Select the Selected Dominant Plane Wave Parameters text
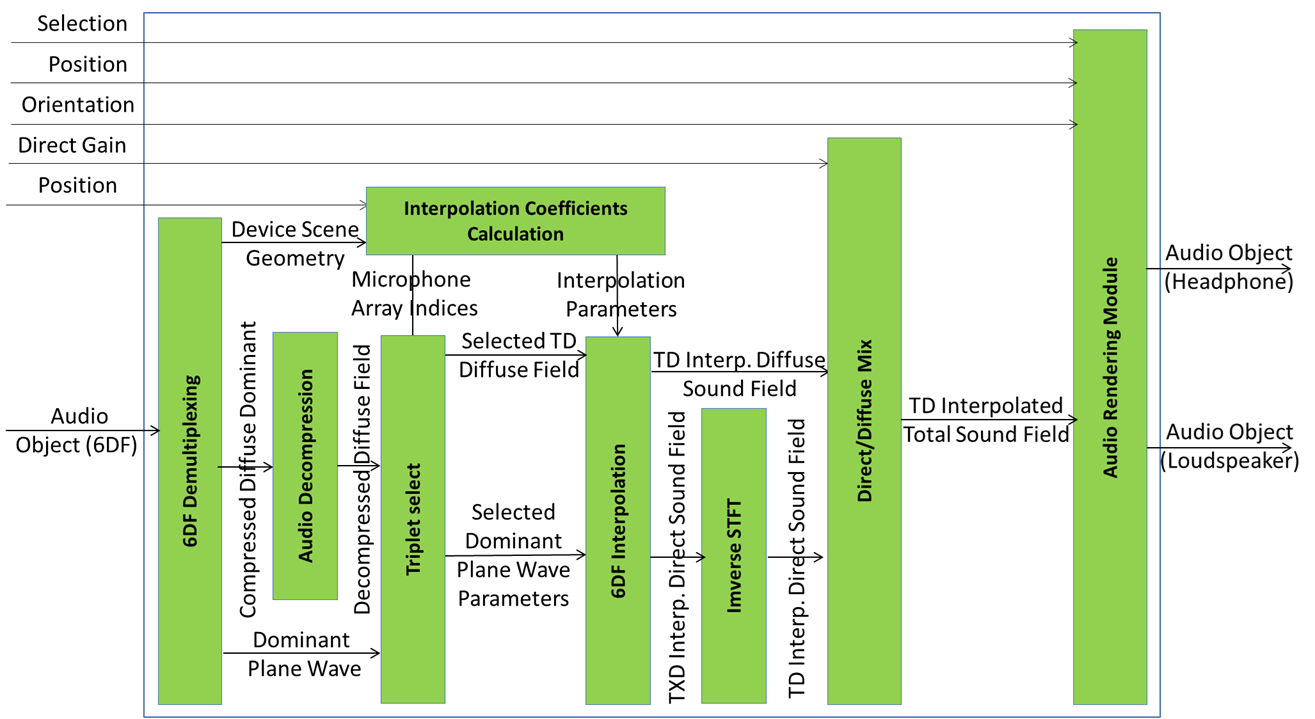 513,555
